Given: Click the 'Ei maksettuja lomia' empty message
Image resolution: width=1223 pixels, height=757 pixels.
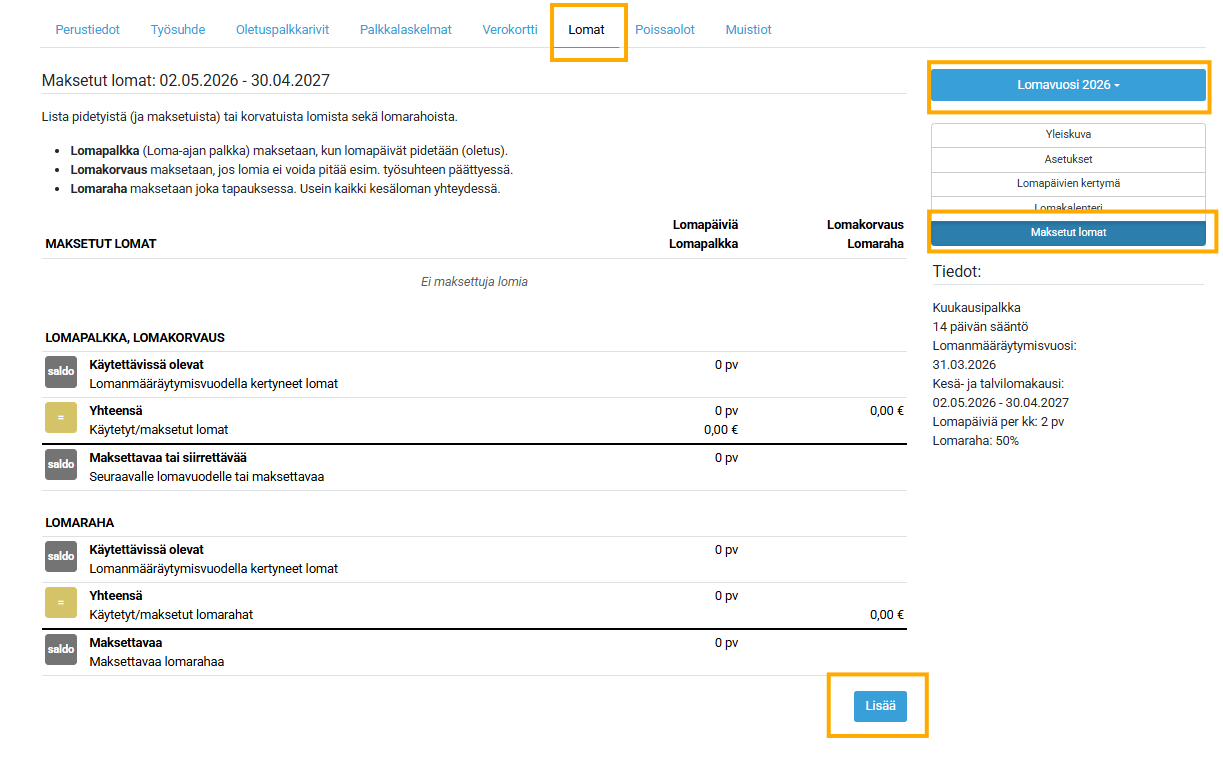Looking at the screenshot, I should 474,282.
